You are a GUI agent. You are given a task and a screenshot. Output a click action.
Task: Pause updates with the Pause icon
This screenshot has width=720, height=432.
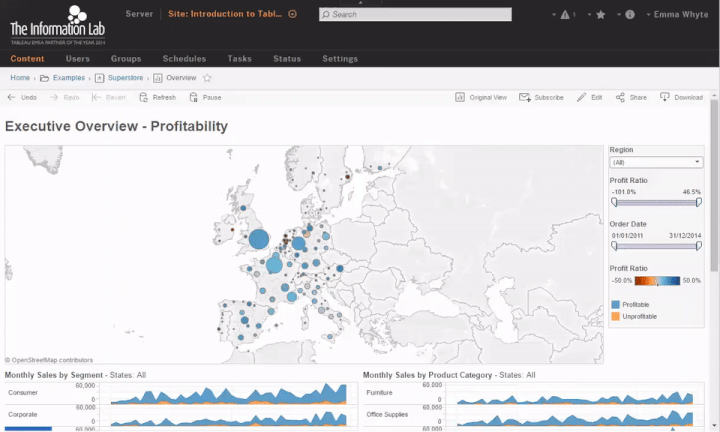(193, 97)
